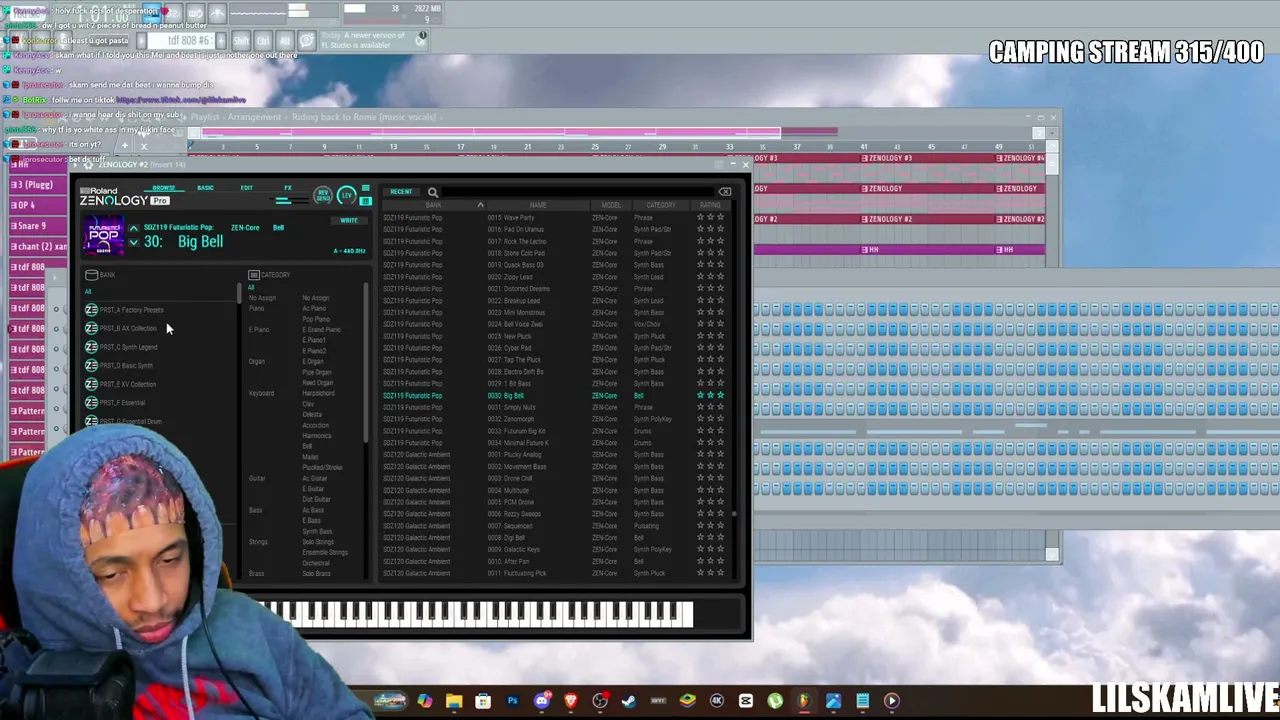Rate Wave Party preset with third star
This screenshot has width=1280, height=720.
click(720, 217)
